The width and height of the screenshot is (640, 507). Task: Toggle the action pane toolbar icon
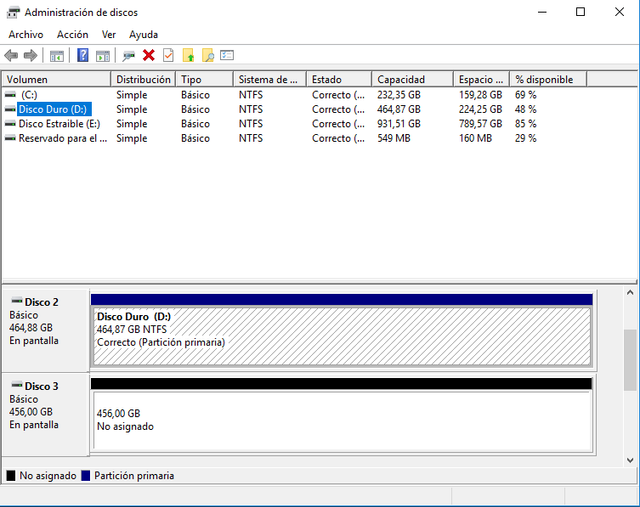click(x=103, y=56)
